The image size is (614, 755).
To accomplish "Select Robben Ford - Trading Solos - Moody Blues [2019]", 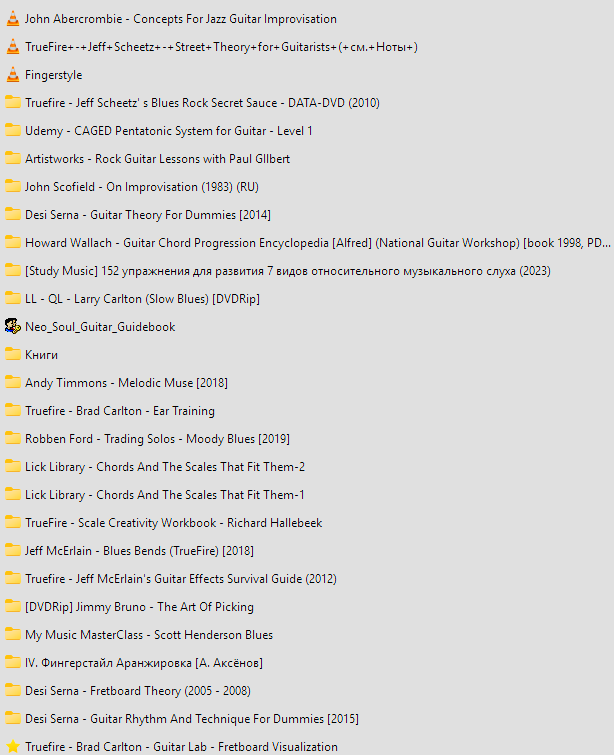I will pyautogui.click(x=157, y=439).
